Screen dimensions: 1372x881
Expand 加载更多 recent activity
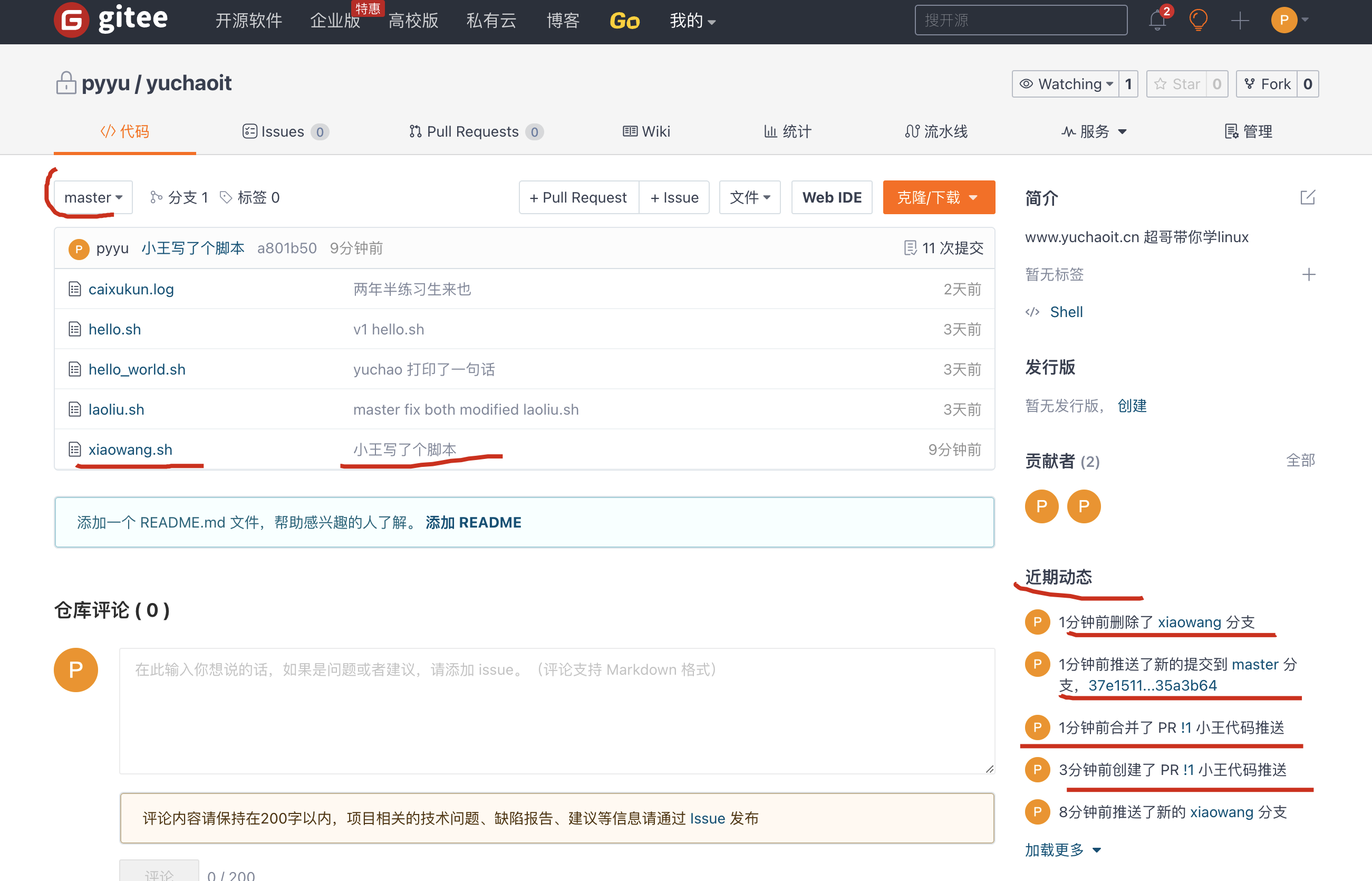click(x=1062, y=849)
